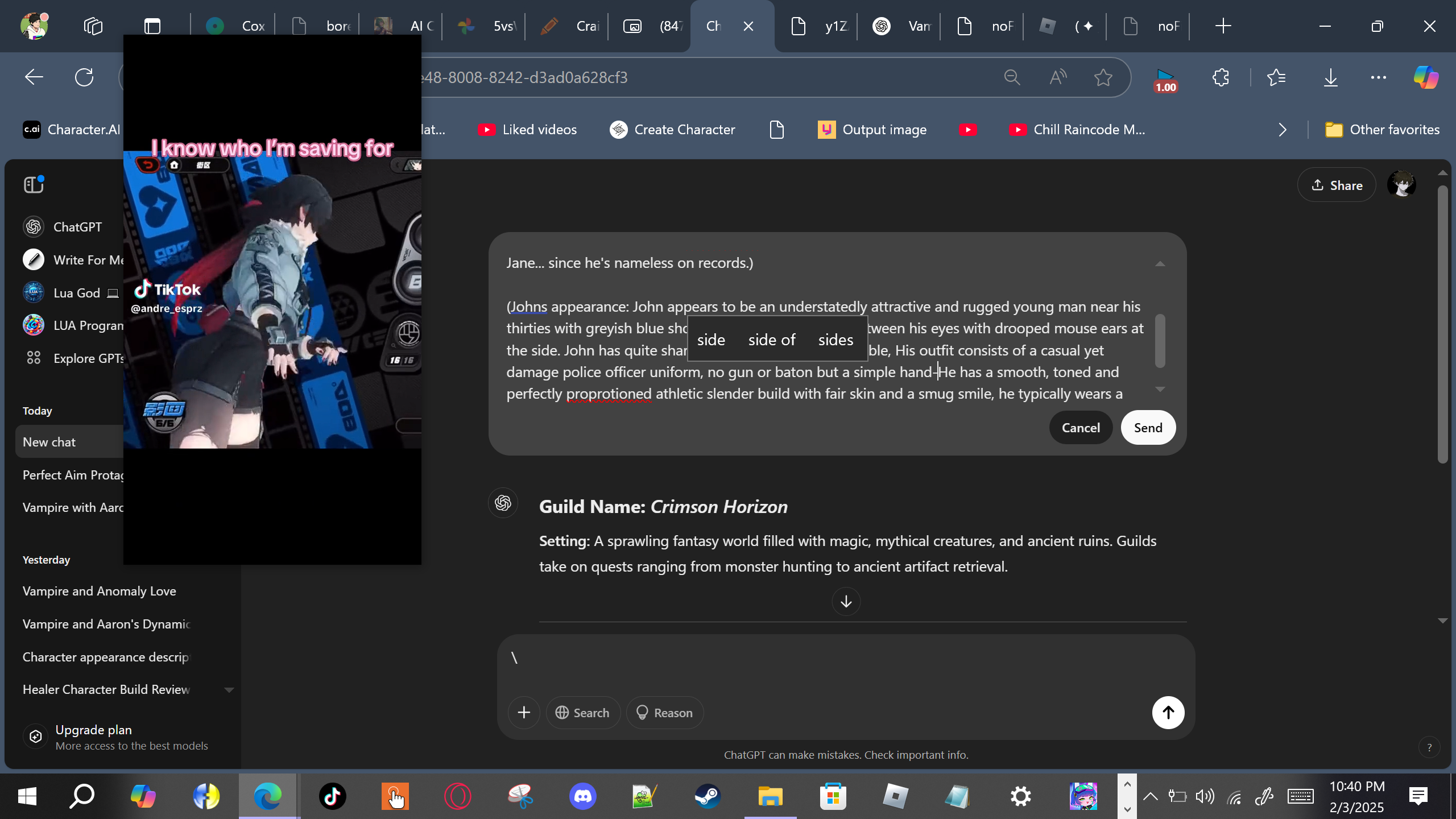Open the Favorites list
Image resolution: width=1456 pixels, height=819 pixels.
(x=1276, y=77)
